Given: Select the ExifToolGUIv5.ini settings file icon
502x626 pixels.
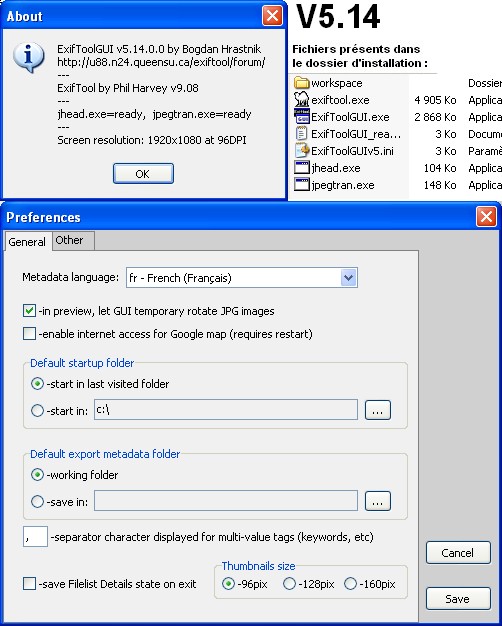Looking at the screenshot, I should 302,151.
